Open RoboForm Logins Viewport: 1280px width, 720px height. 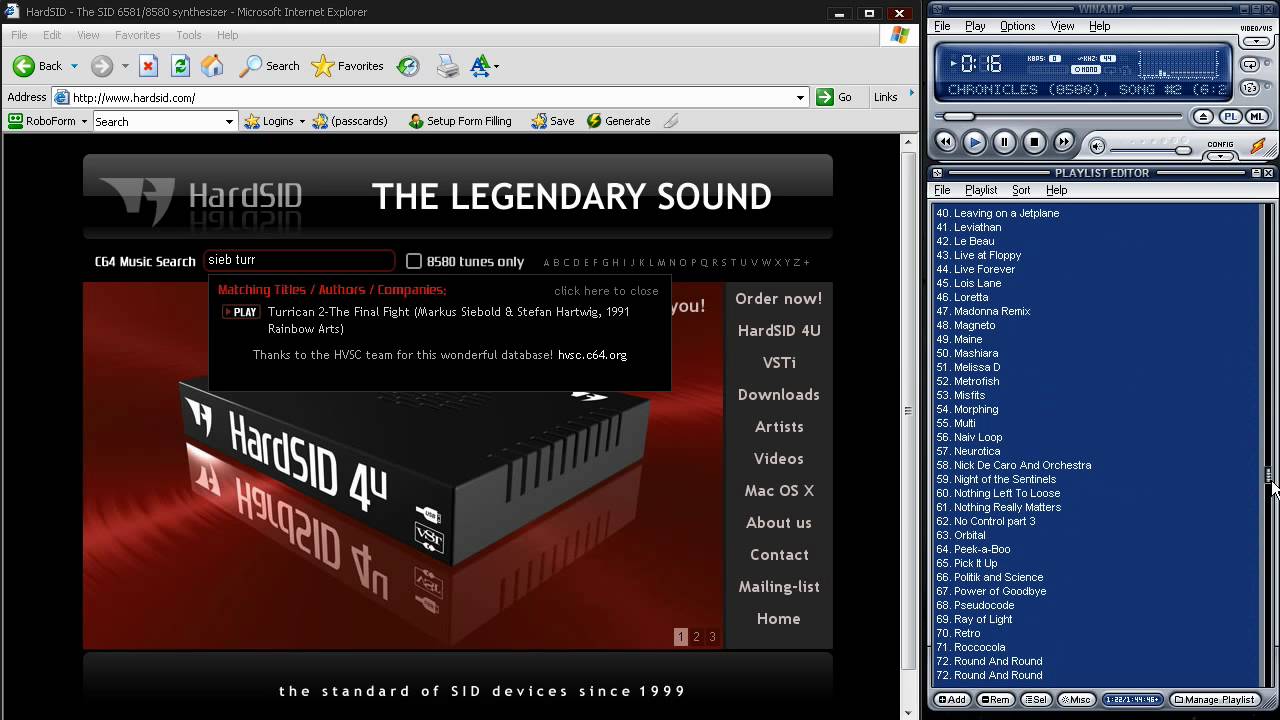(x=269, y=121)
